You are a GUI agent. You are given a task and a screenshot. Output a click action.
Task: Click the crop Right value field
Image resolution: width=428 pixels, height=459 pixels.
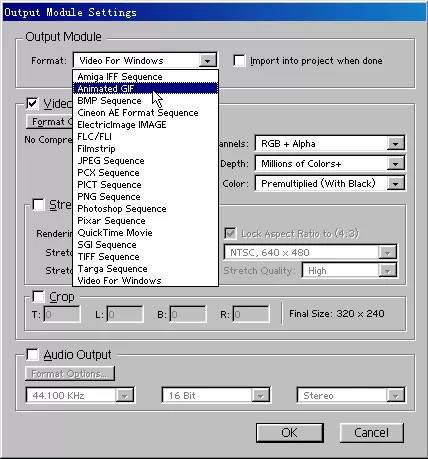click(x=251, y=314)
